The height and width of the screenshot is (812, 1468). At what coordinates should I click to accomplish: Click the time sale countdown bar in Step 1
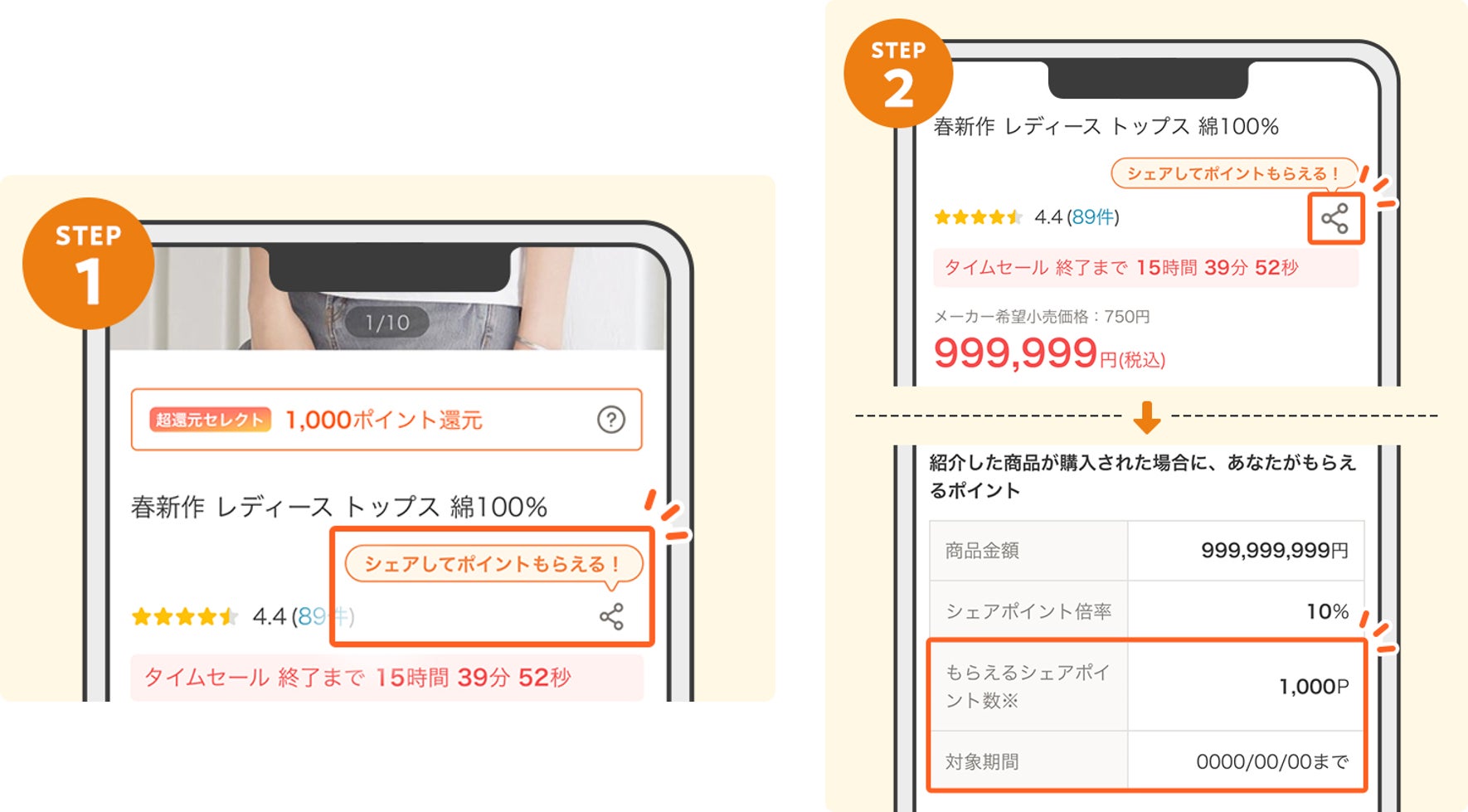[x=386, y=678]
